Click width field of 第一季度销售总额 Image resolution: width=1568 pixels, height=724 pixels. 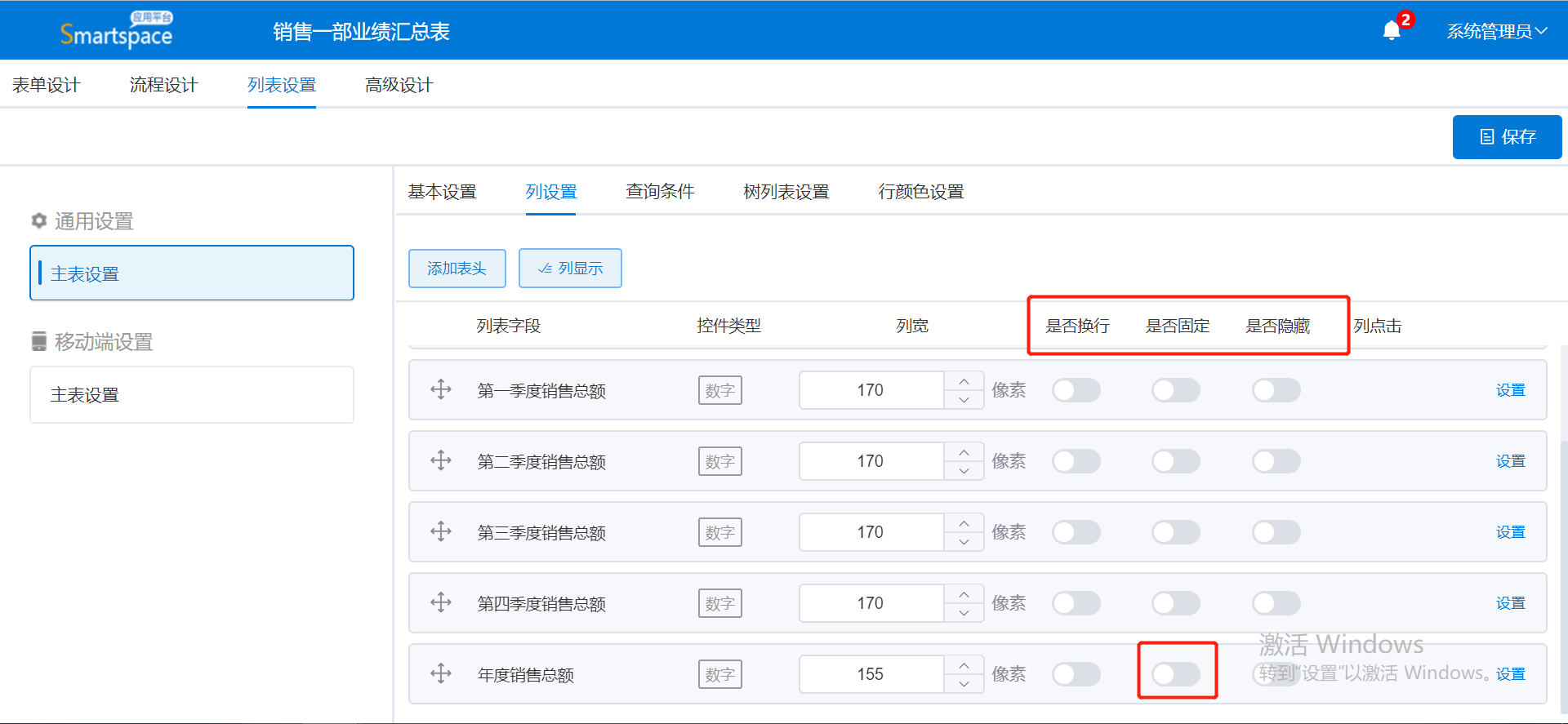coord(871,390)
